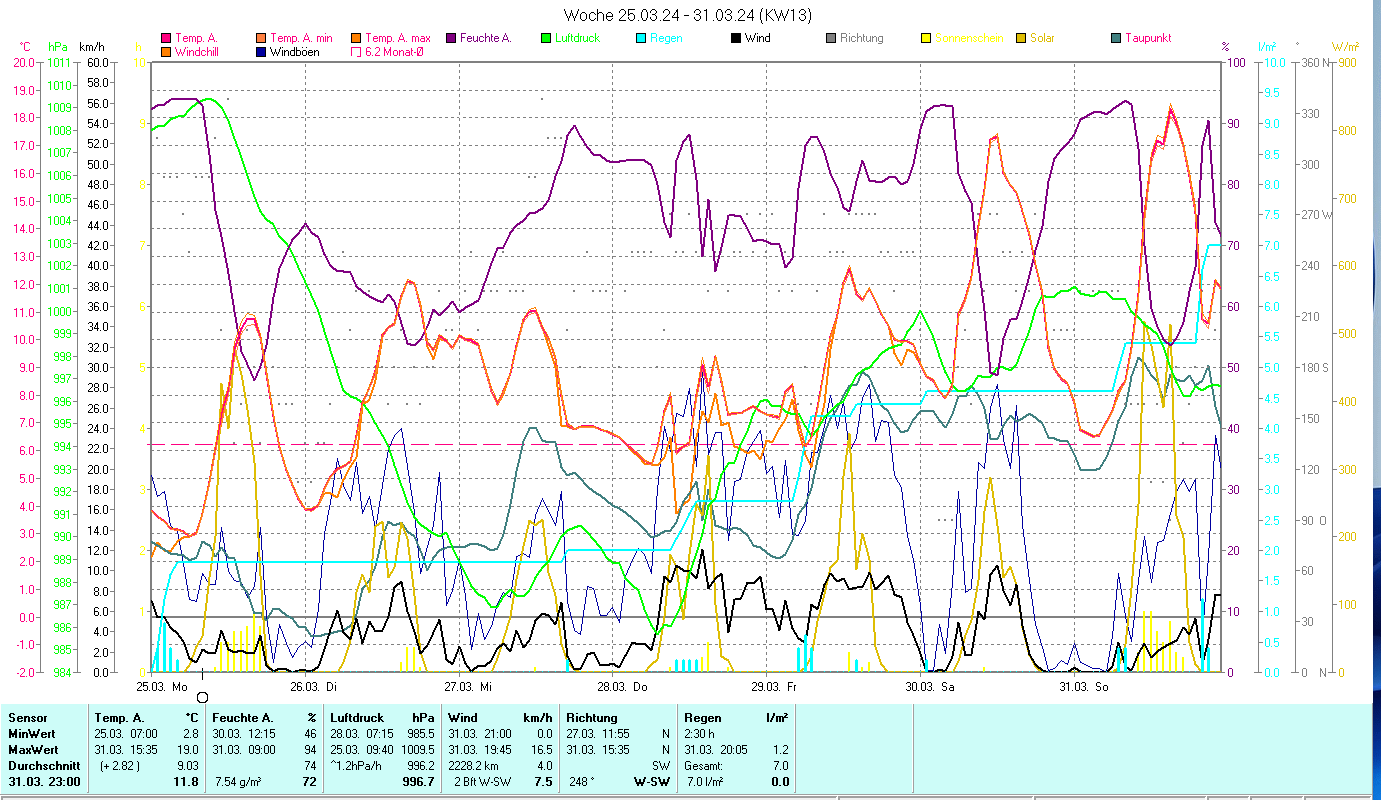The width and height of the screenshot is (1381, 800).
Task: Select the gray Richtung legend swatch
Action: pyautogui.click(x=830, y=38)
